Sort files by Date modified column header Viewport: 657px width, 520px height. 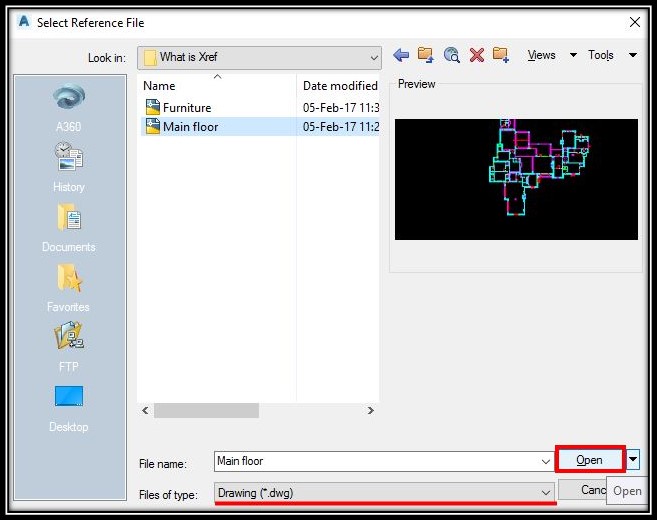(x=339, y=85)
